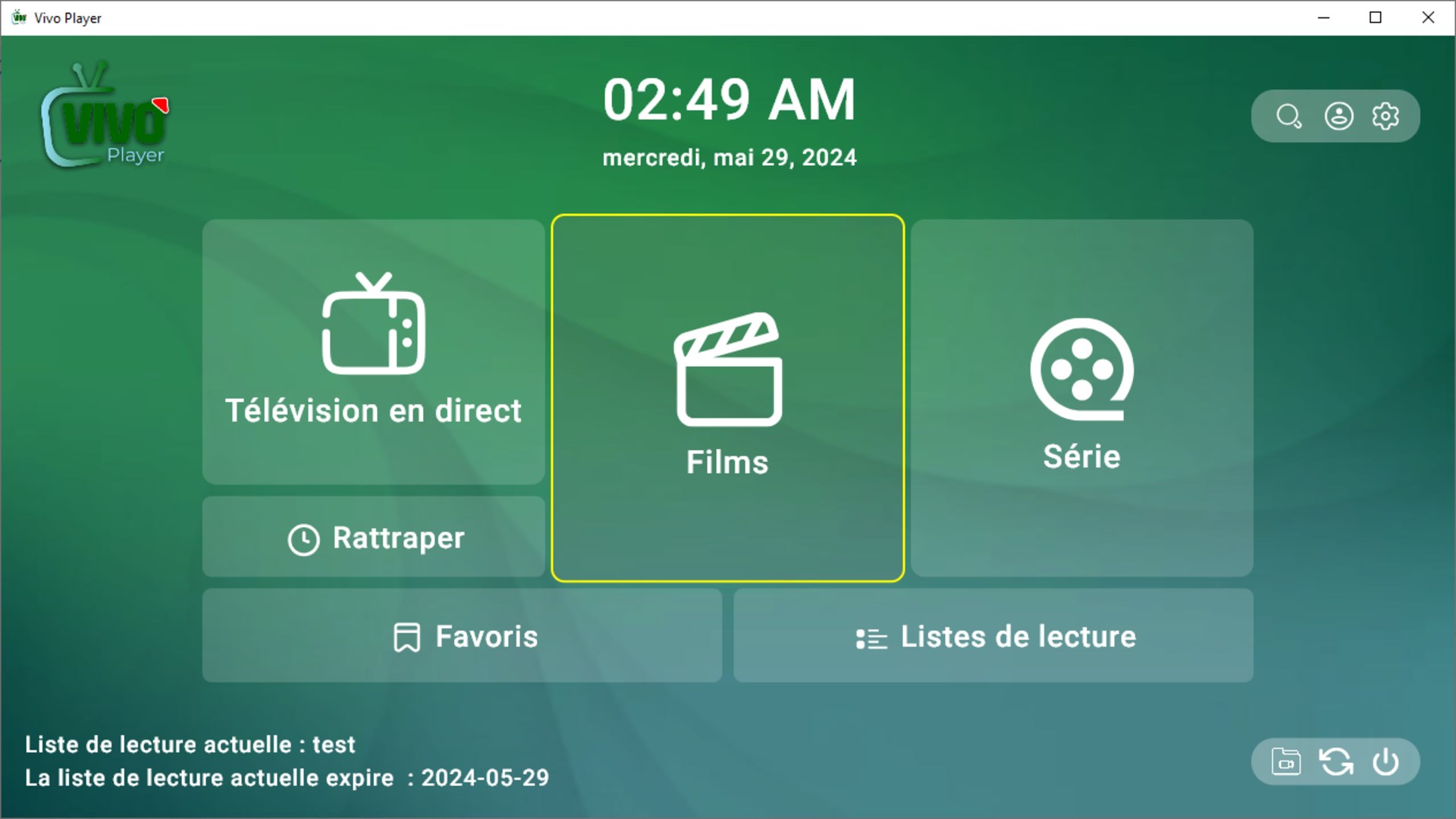Click the Vivo Player title bar icon

pyautogui.click(x=18, y=17)
